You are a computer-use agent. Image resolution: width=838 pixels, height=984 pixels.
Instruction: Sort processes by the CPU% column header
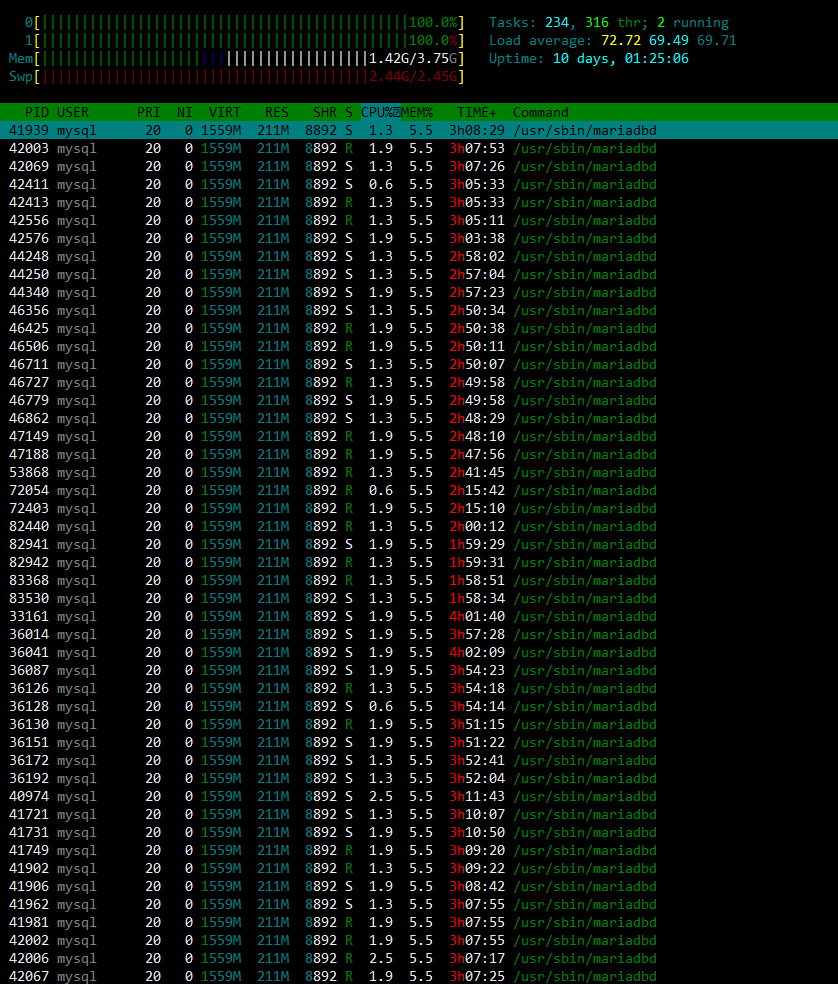point(380,112)
